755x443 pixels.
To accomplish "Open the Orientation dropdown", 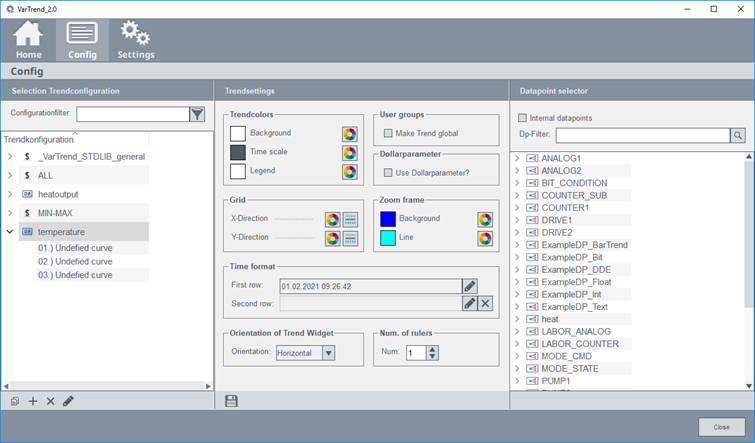I will (x=328, y=353).
